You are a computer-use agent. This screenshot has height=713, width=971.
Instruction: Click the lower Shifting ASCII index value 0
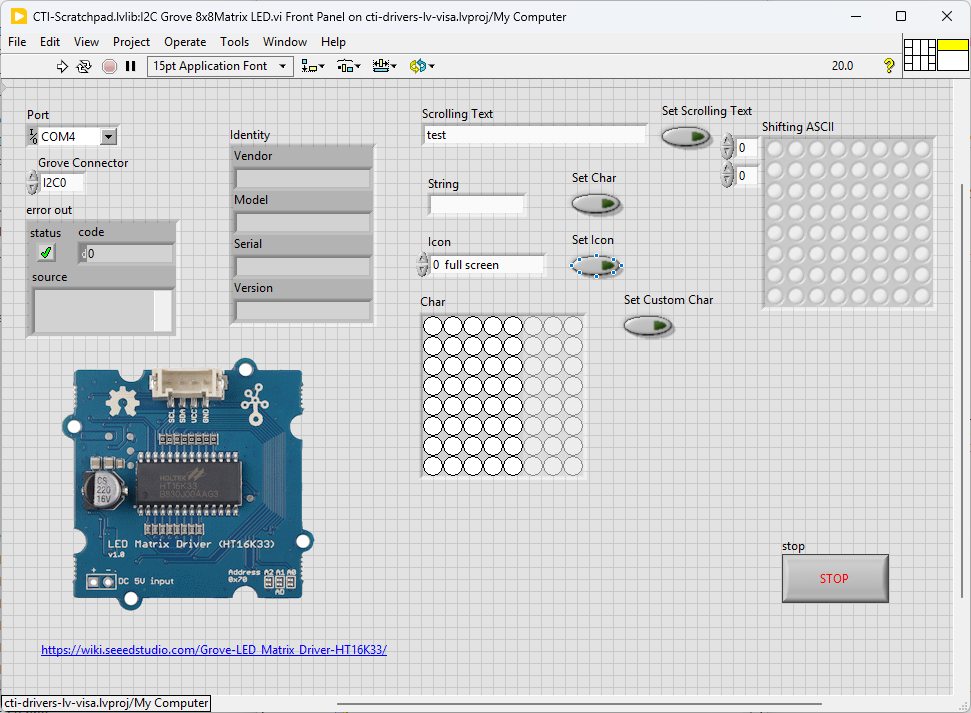pyautogui.click(x=746, y=176)
